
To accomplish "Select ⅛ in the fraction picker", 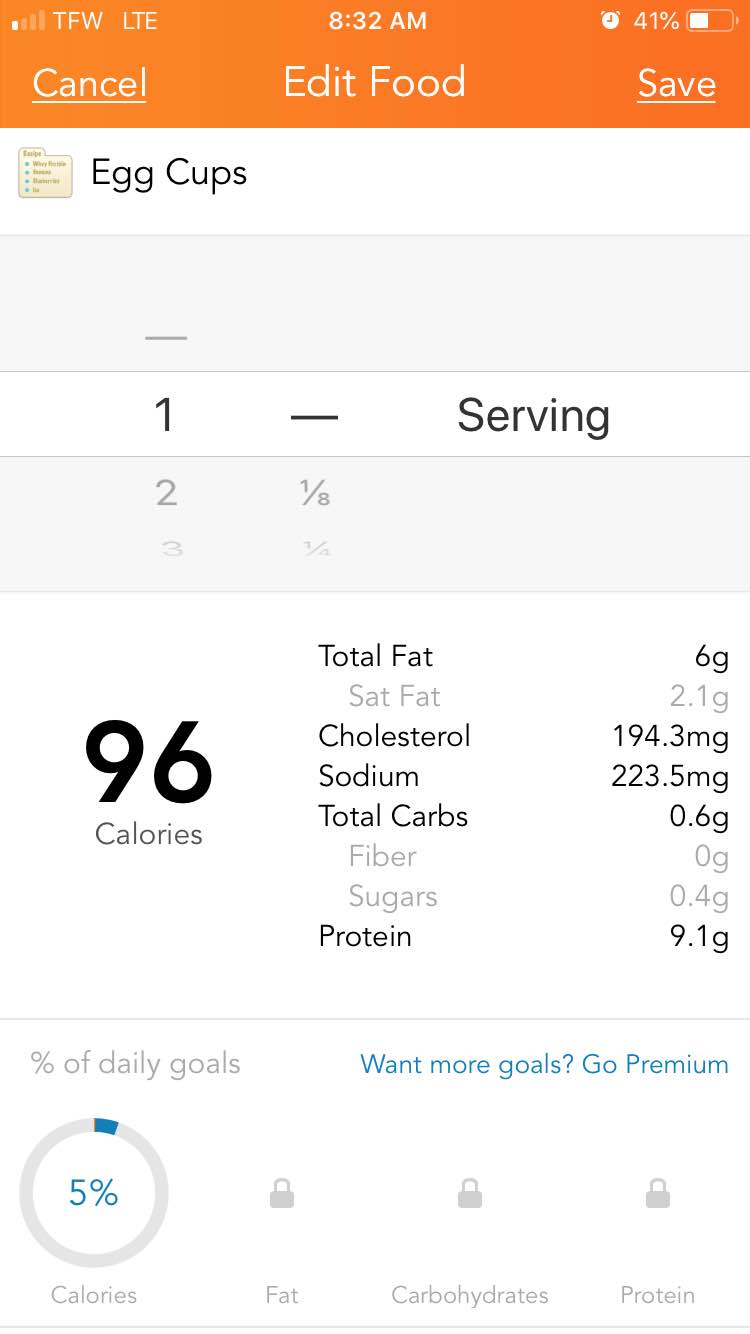I will (x=315, y=493).
